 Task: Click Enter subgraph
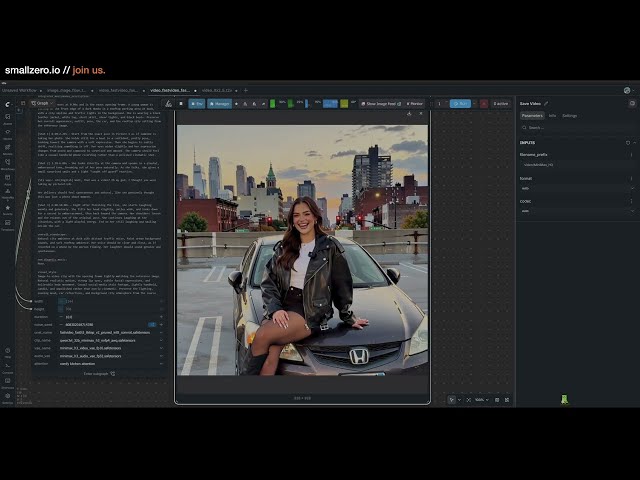click(99, 373)
